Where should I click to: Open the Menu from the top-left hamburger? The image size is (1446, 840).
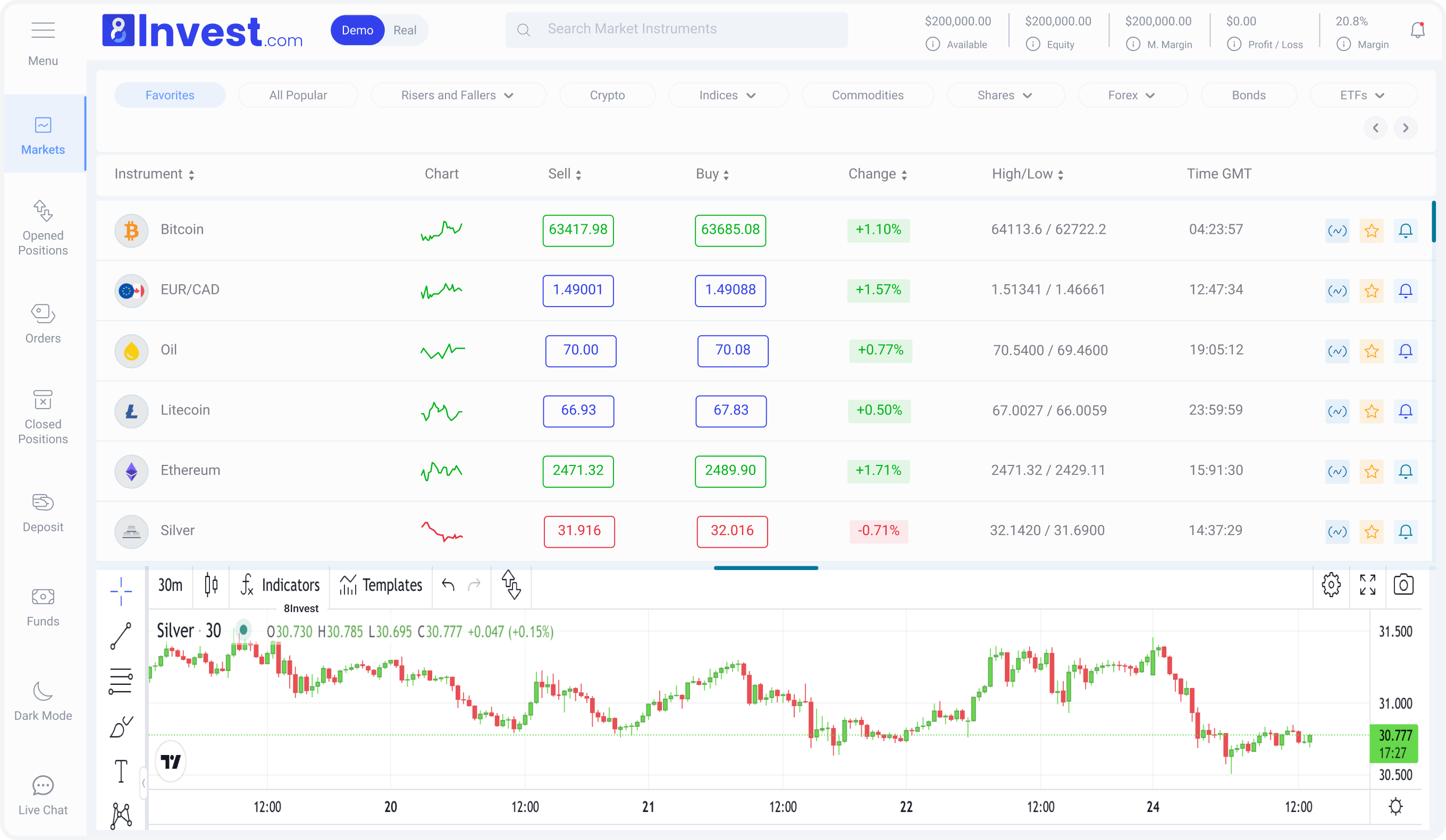pyautogui.click(x=43, y=30)
